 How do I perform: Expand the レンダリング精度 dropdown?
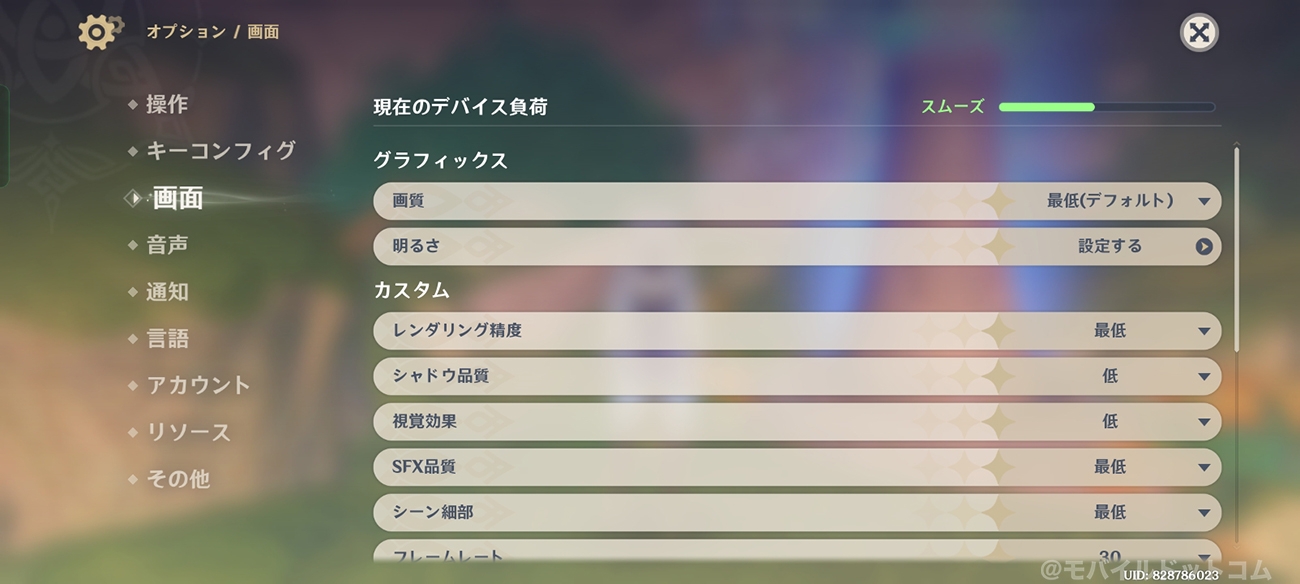[1204, 331]
